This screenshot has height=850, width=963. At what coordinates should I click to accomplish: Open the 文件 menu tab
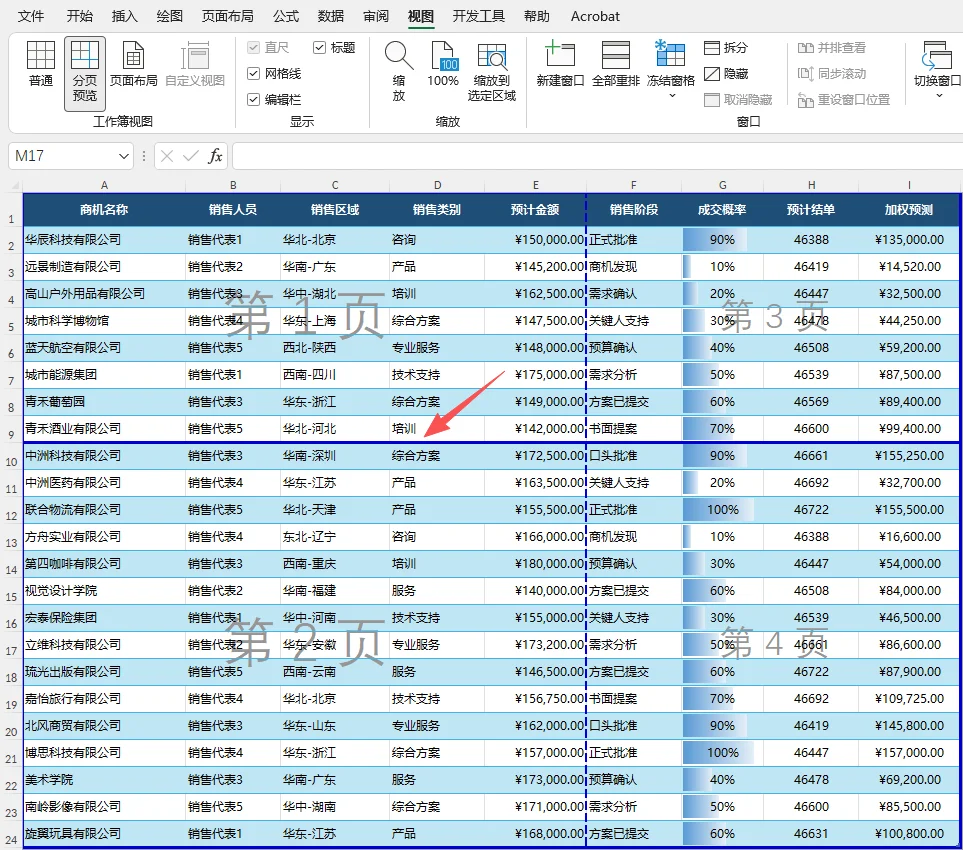click(x=31, y=16)
